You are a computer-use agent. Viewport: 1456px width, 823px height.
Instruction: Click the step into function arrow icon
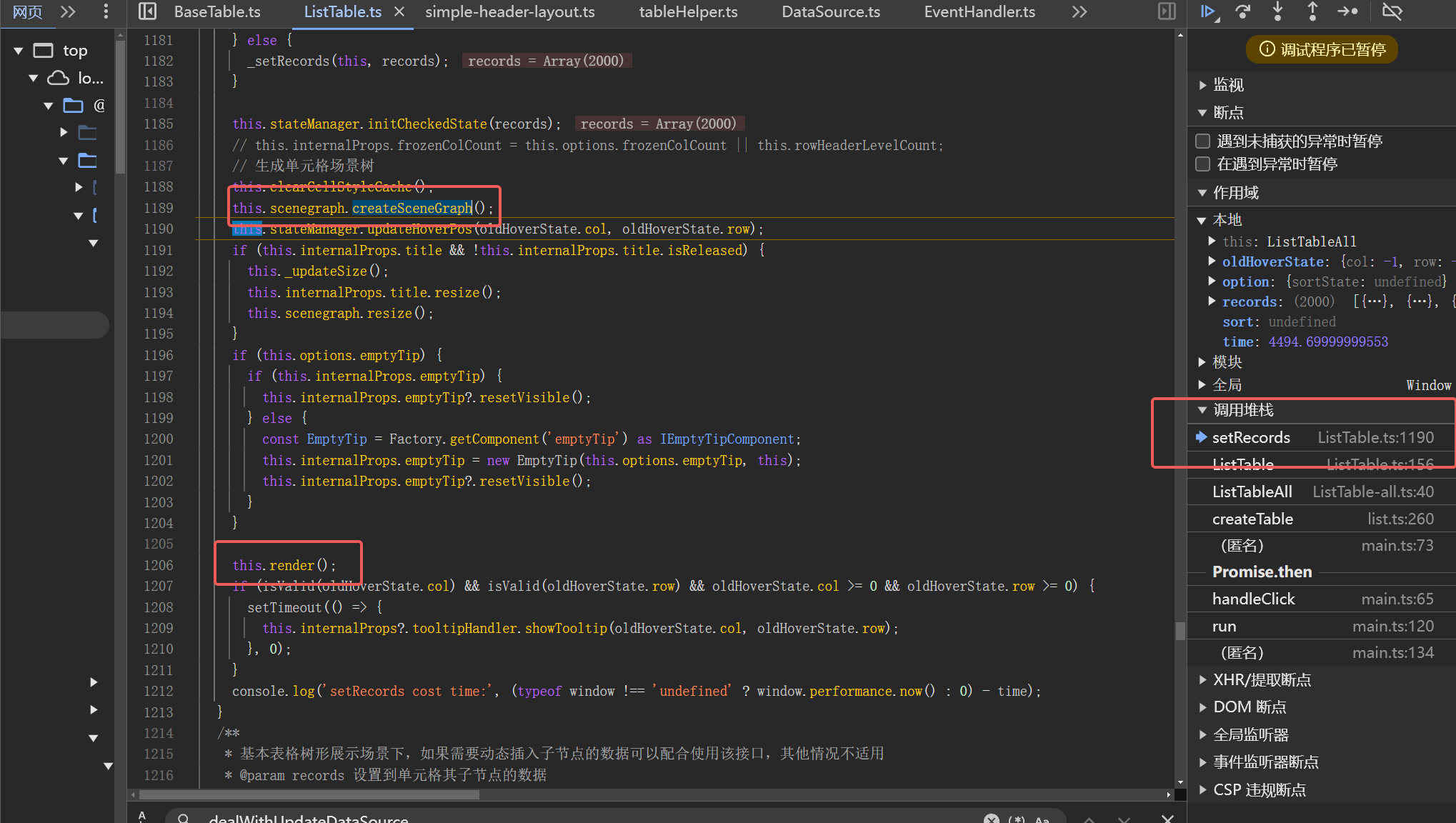coord(1278,11)
